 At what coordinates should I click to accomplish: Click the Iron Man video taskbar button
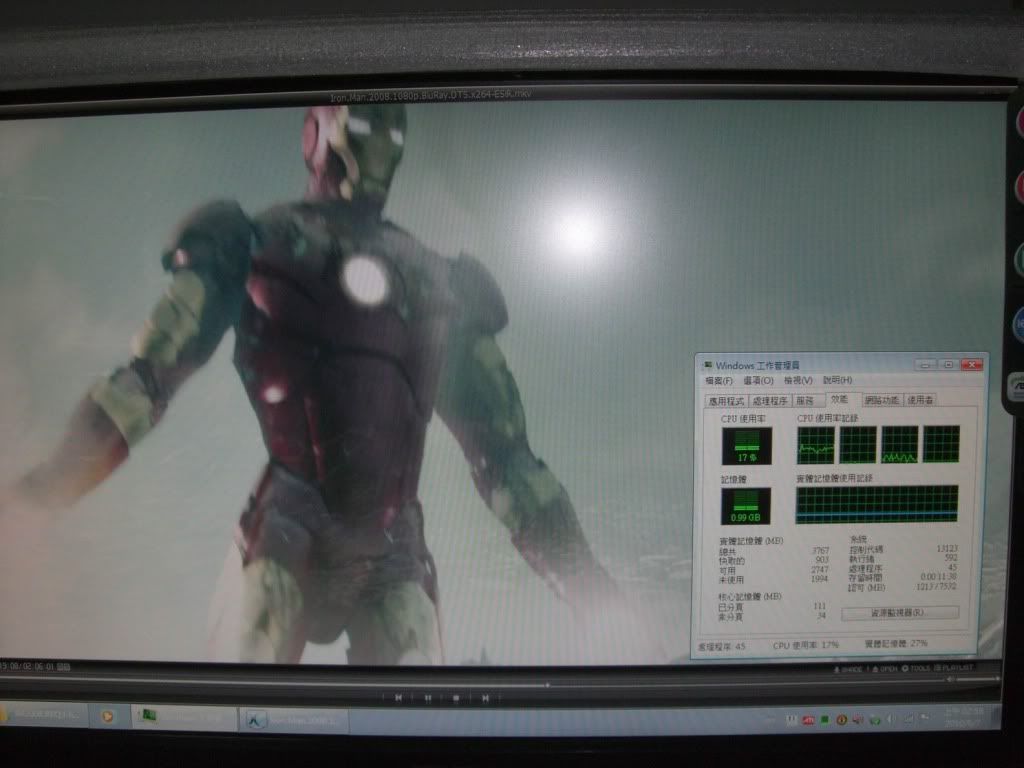(x=293, y=718)
